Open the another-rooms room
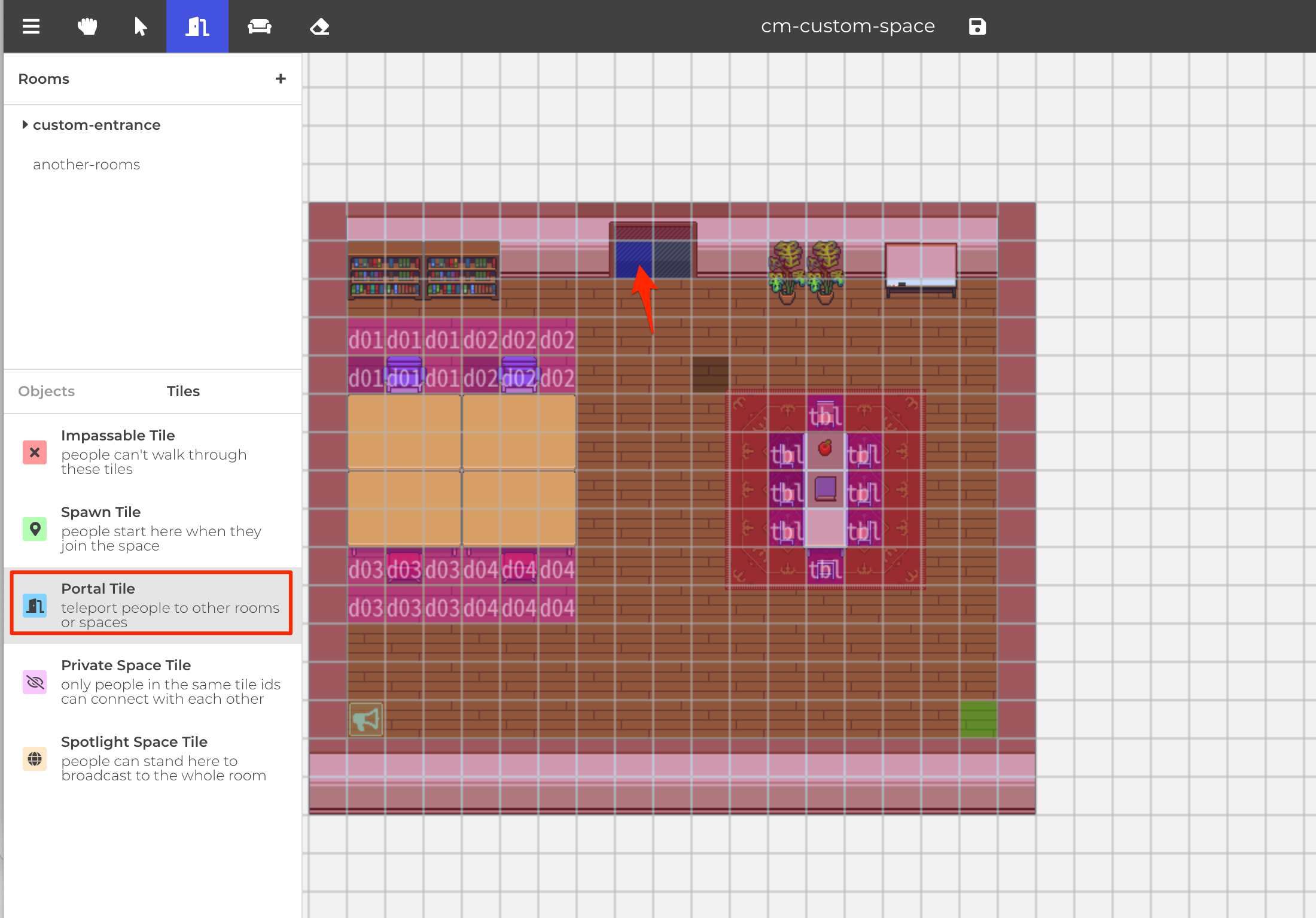 pyautogui.click(x=86, y=164)
